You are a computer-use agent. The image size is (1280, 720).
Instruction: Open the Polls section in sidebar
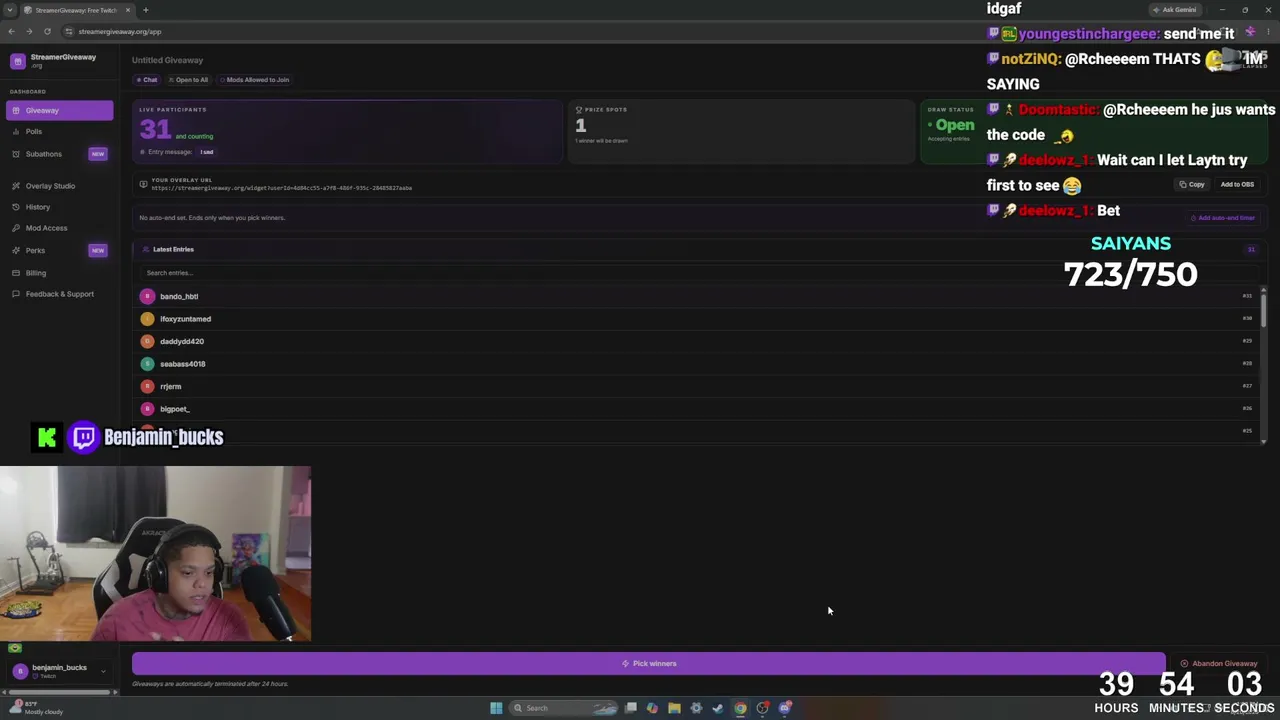coord(61,132)
